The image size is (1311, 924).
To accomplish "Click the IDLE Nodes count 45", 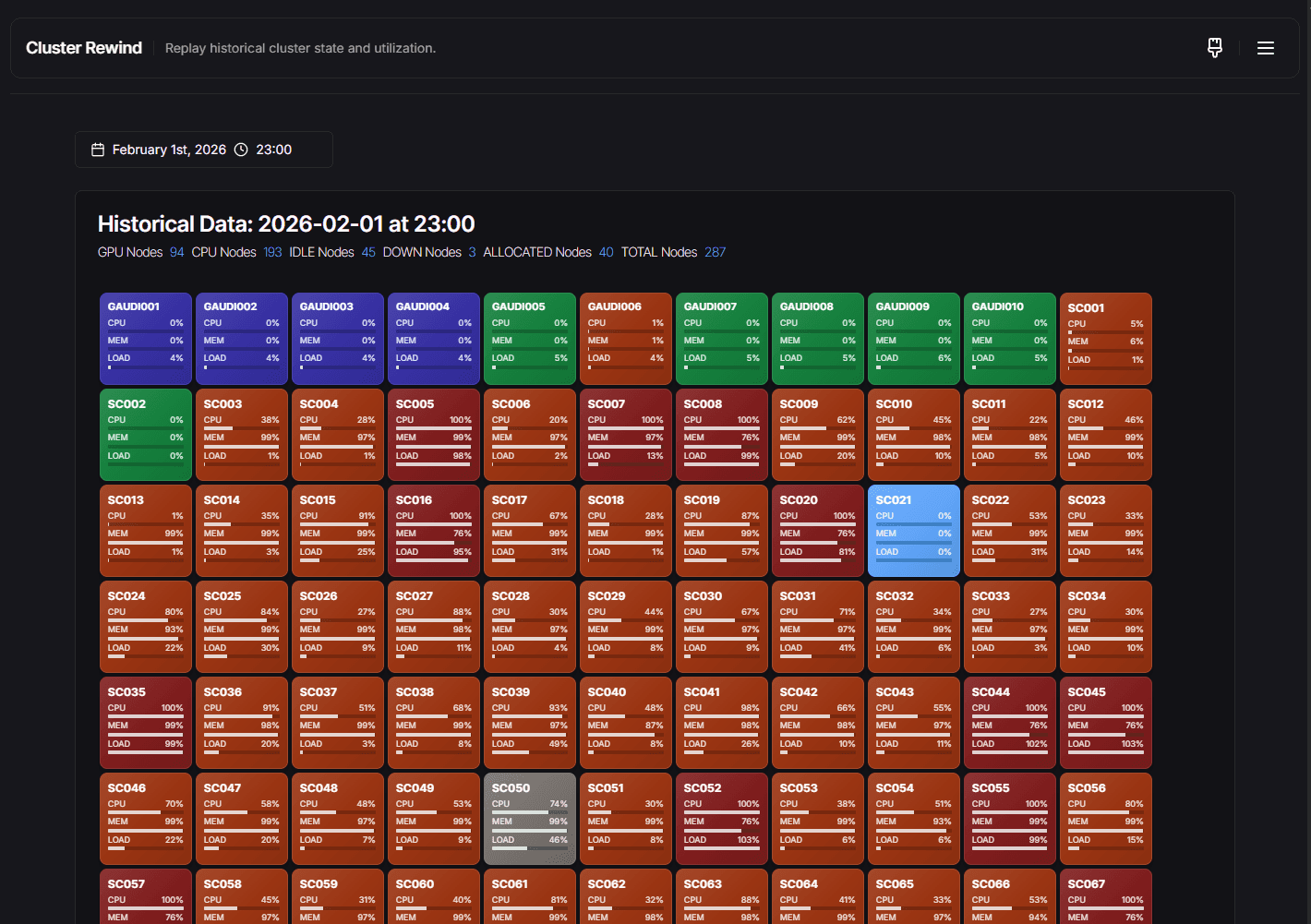I will coord(368,252).
